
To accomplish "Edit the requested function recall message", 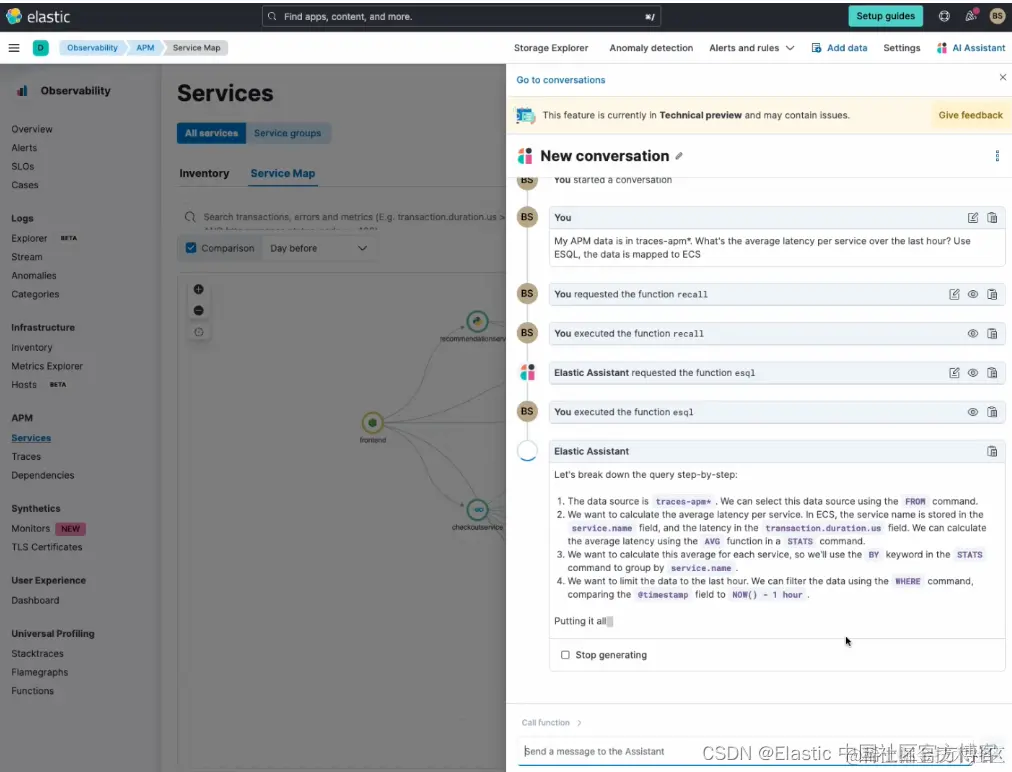I will (x=954, y=294).
